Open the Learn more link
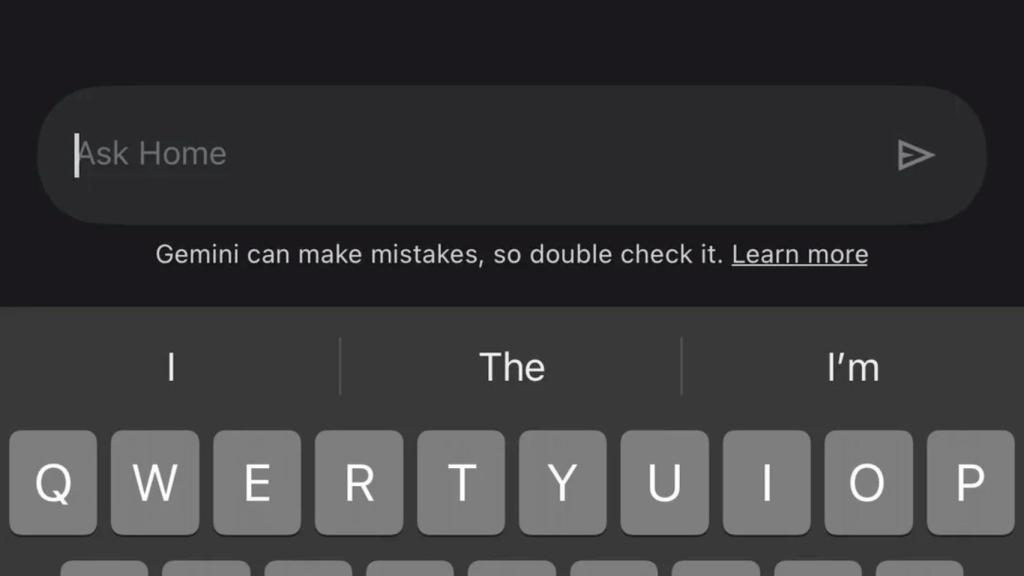1024x576 pixels. (799, 254)
